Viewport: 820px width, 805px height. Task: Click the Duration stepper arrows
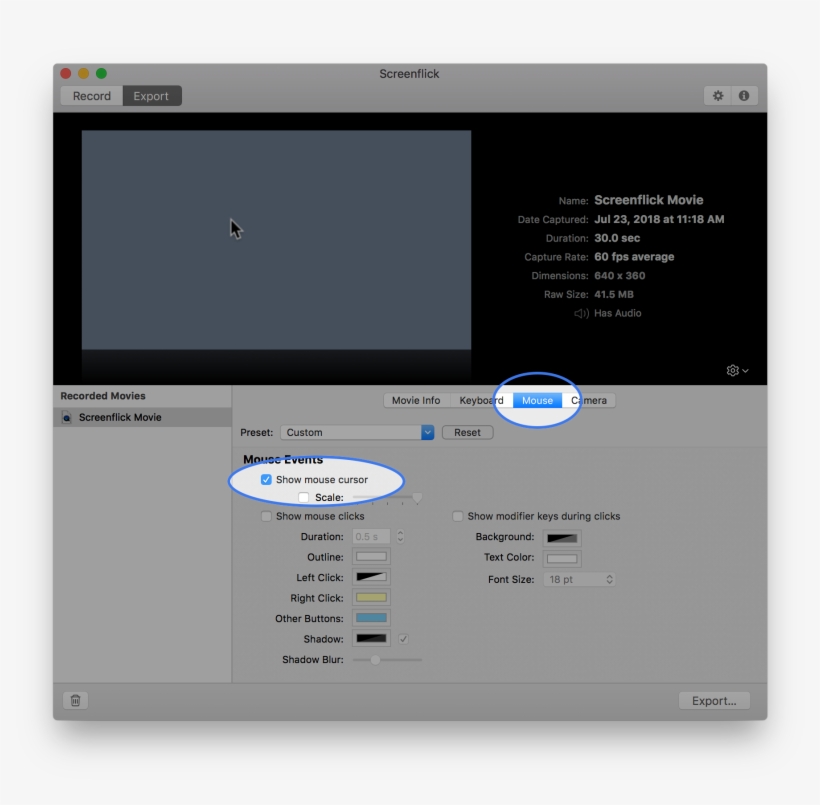400,536
